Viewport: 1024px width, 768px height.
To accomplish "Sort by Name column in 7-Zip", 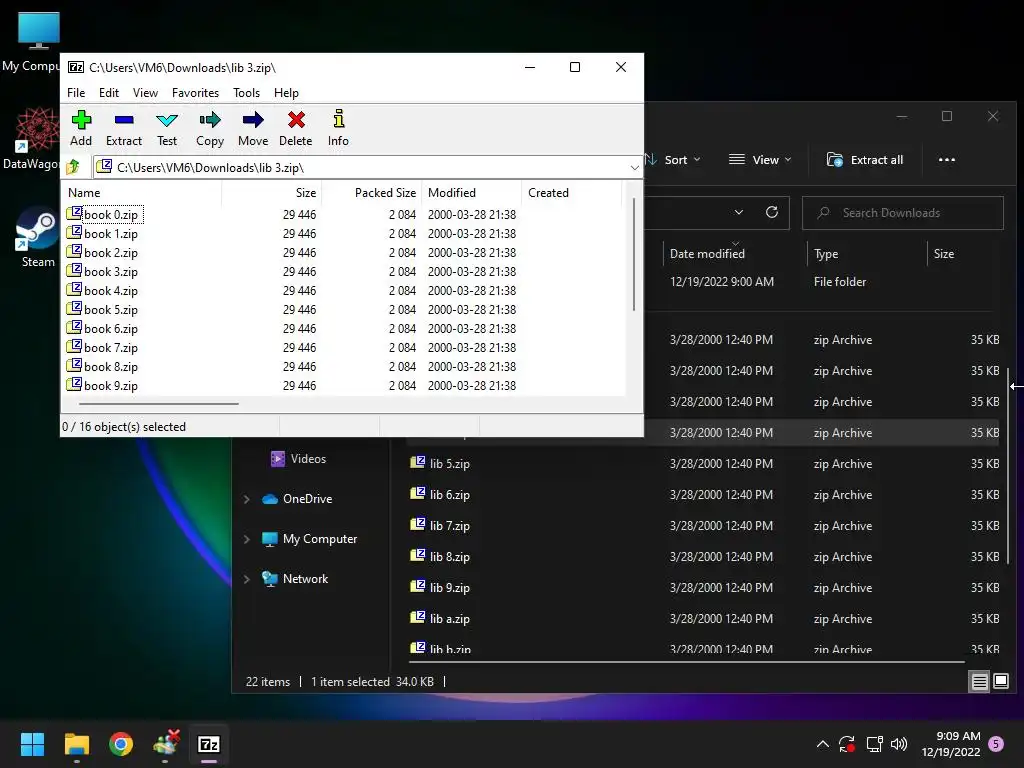I will tap(84, 193).
